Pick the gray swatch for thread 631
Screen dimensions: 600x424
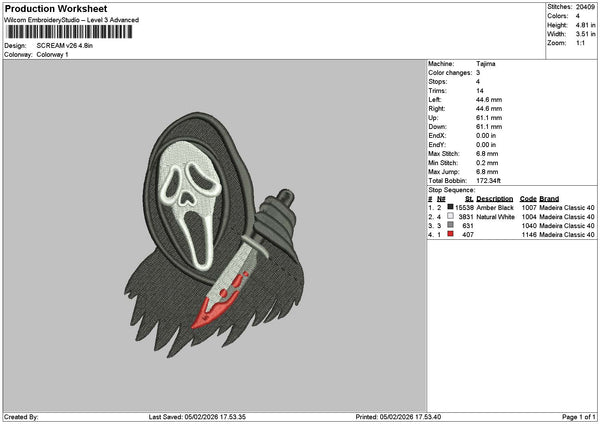click(x=449, y=225)
